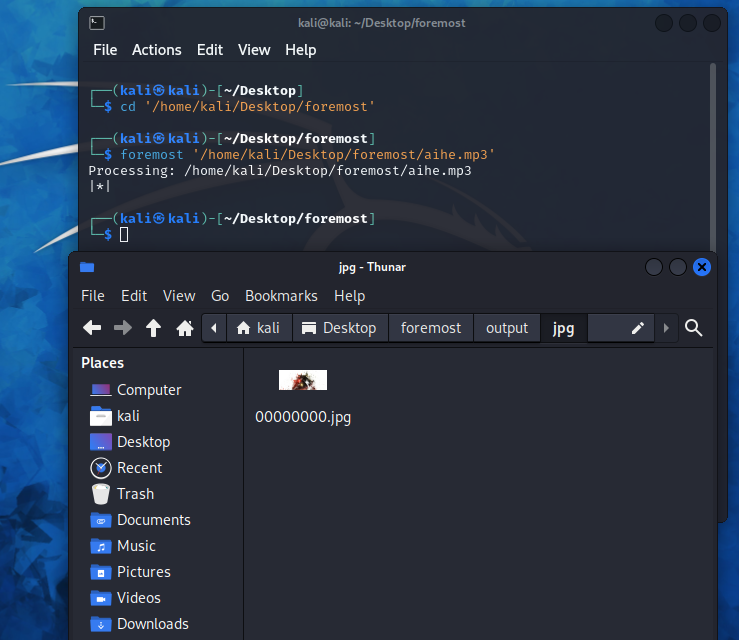Click the terminal vertical scrollbar

coord(713,158)
